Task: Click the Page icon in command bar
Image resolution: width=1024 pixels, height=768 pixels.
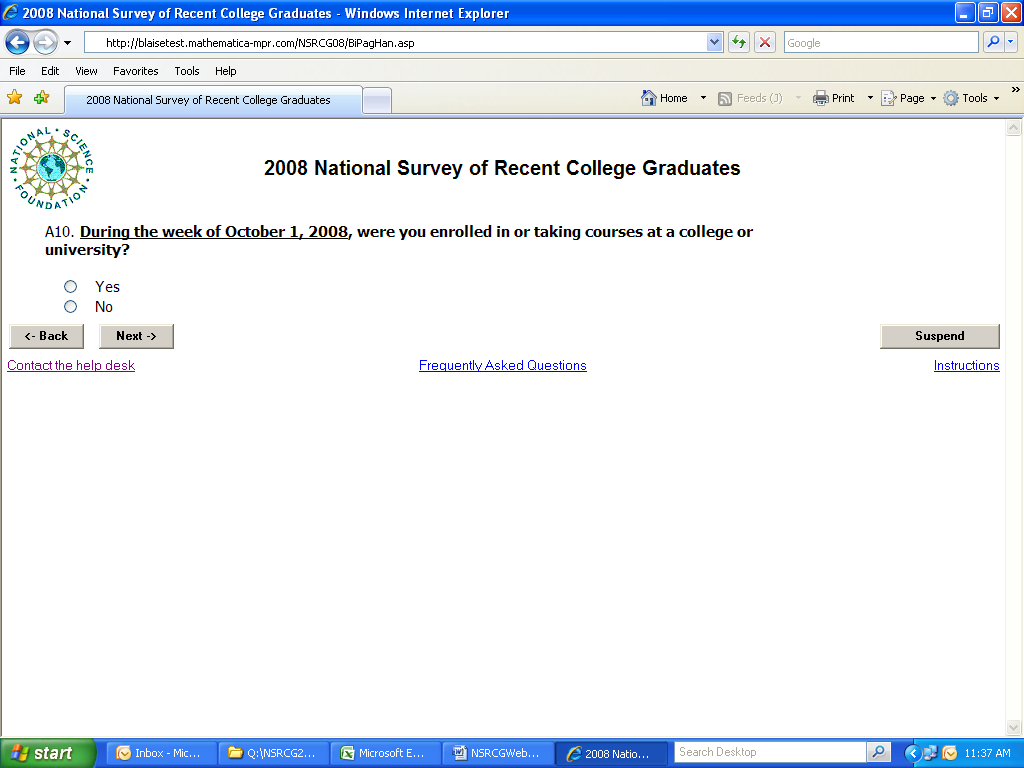Action: 889,98
